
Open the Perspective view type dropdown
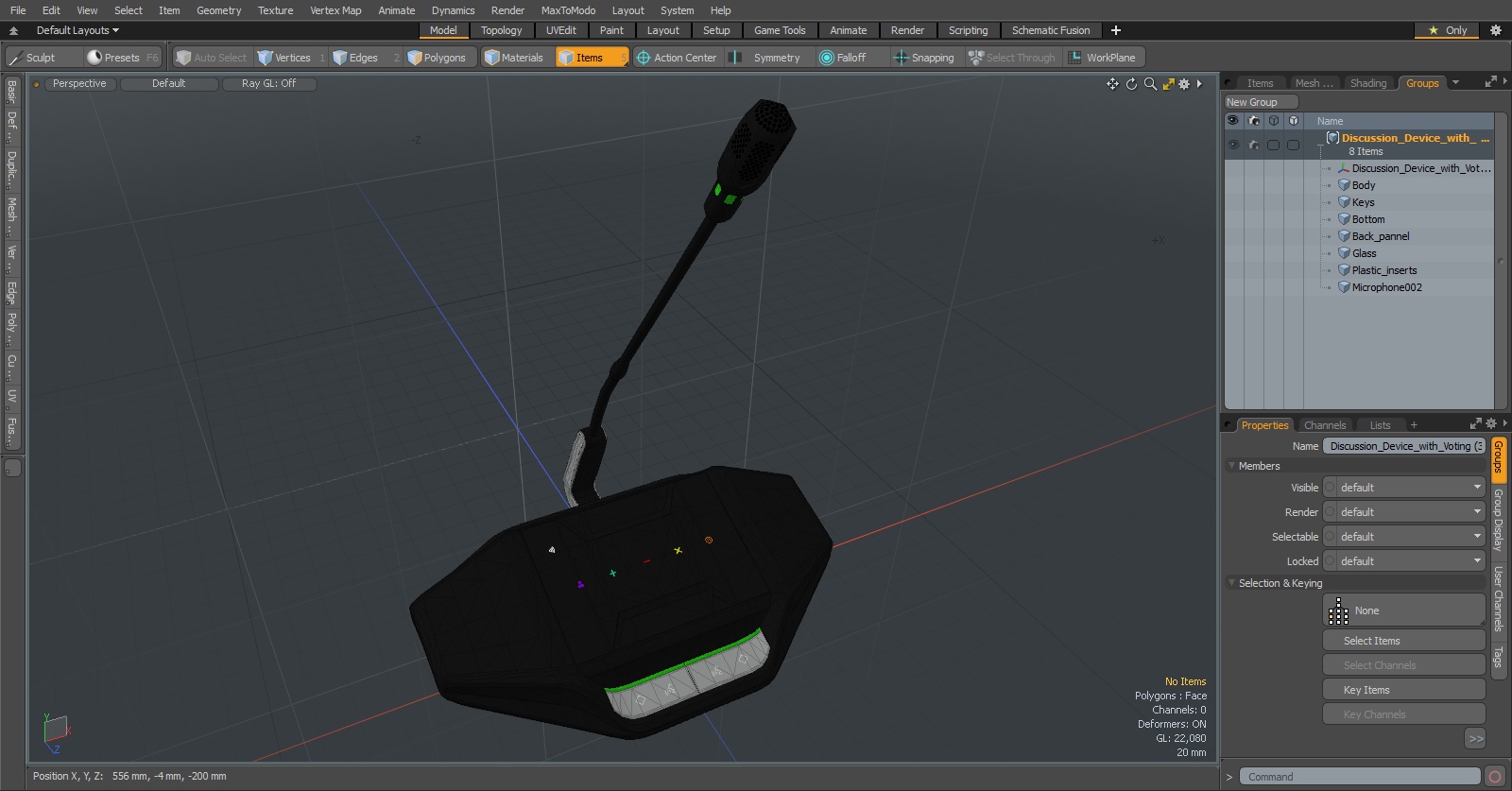click(x=79, y=84)
